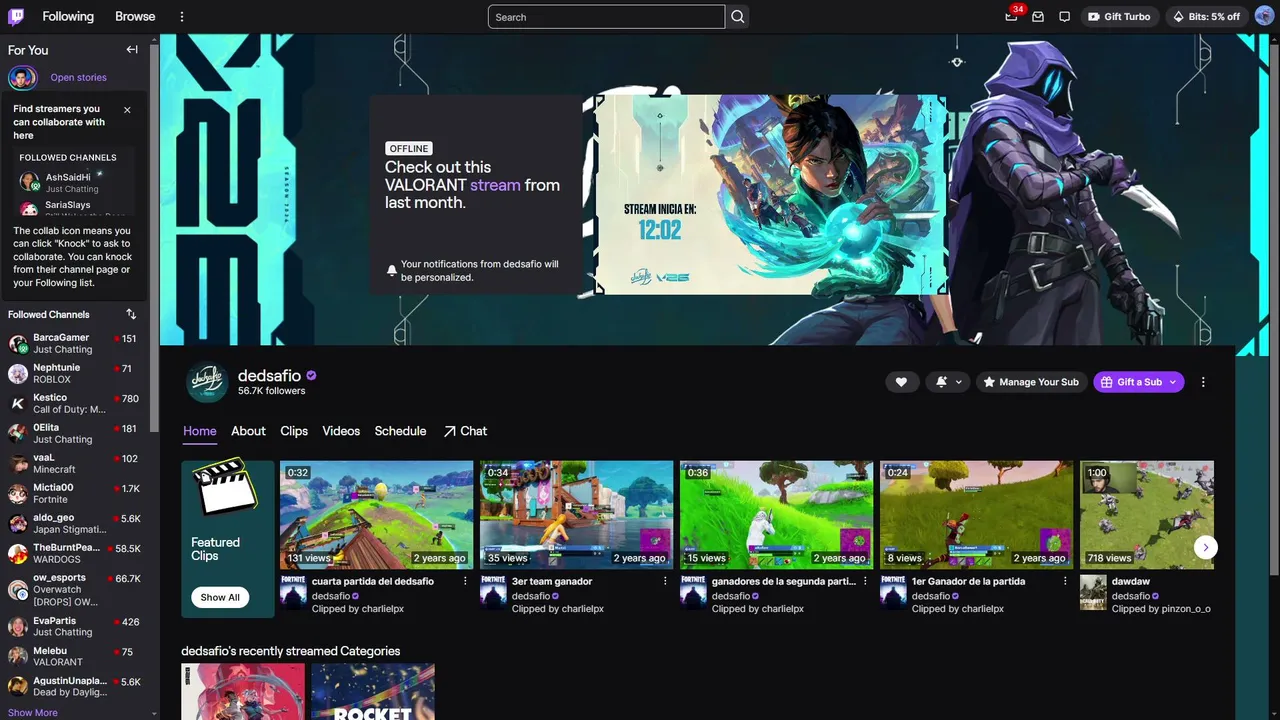
Task: Click game icon beside dawdaw clip
Action: [x=1093, y=592]
